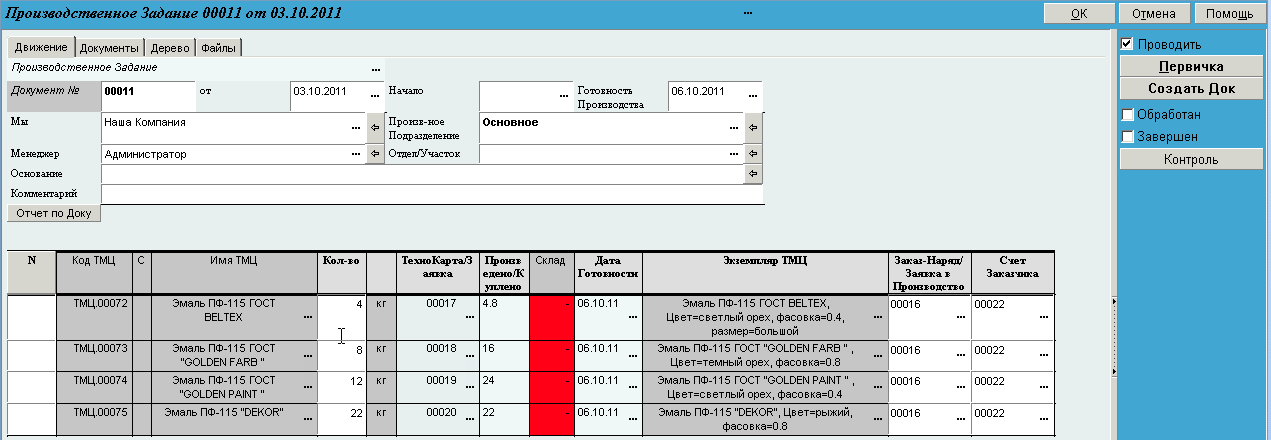Click the ellipsis in the title bar

pyautogui.click(x=748, y=13)
